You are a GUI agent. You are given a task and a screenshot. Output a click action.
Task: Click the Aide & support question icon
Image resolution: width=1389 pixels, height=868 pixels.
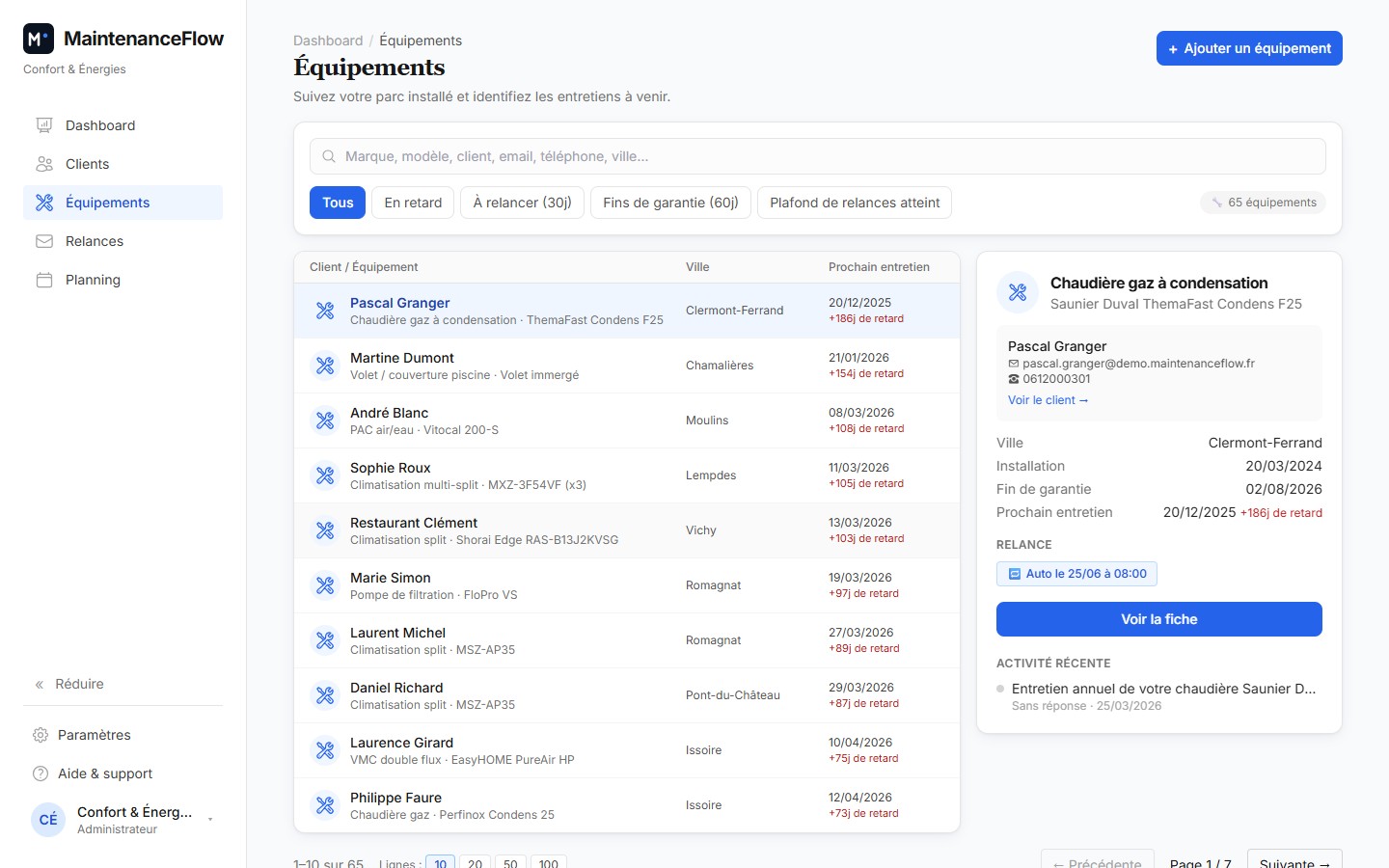41,773
